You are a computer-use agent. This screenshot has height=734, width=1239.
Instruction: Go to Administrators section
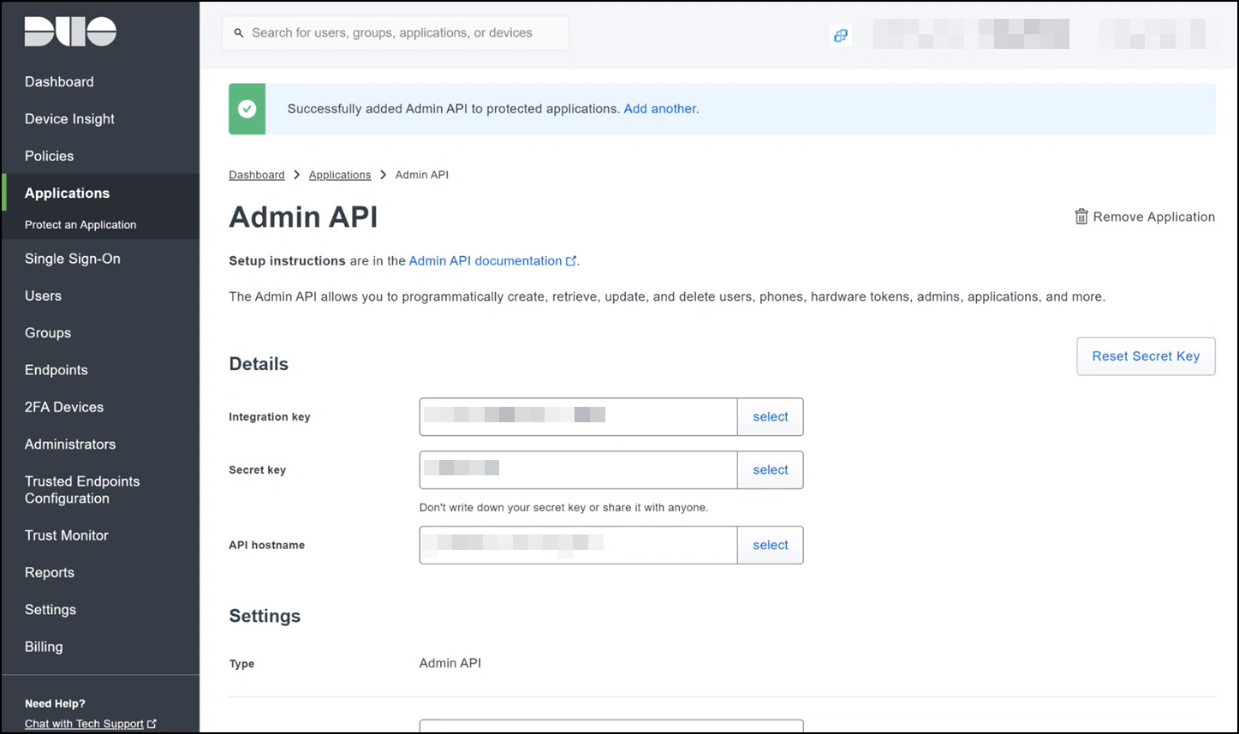pos(70,444)
